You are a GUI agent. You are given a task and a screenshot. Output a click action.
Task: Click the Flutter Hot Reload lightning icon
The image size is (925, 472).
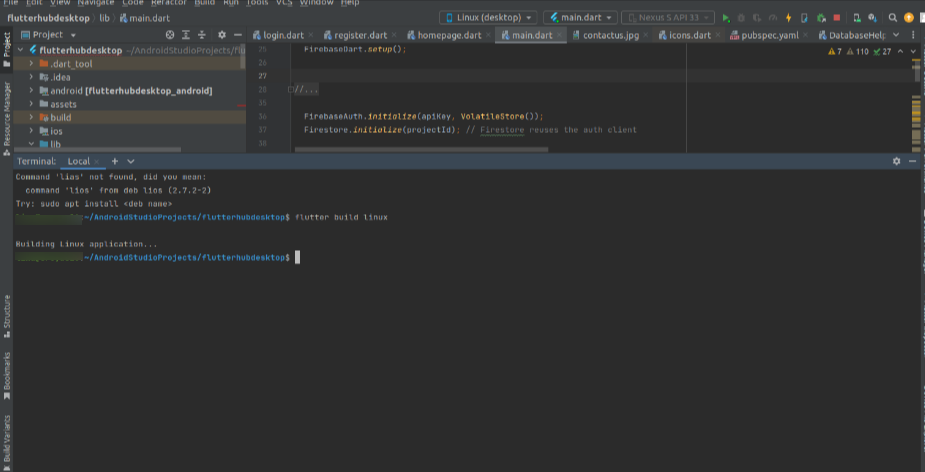tap(788, 18)
